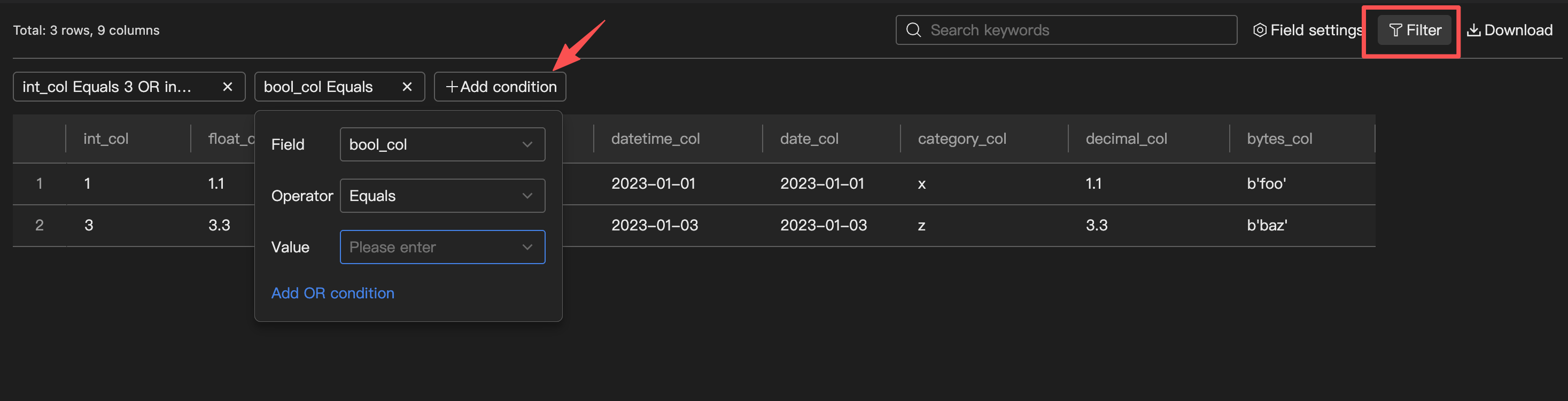The width and height of the screenshot is (1568, 401).
Task: Click the search magnifier icon
Action: click(x=913, y=30)
